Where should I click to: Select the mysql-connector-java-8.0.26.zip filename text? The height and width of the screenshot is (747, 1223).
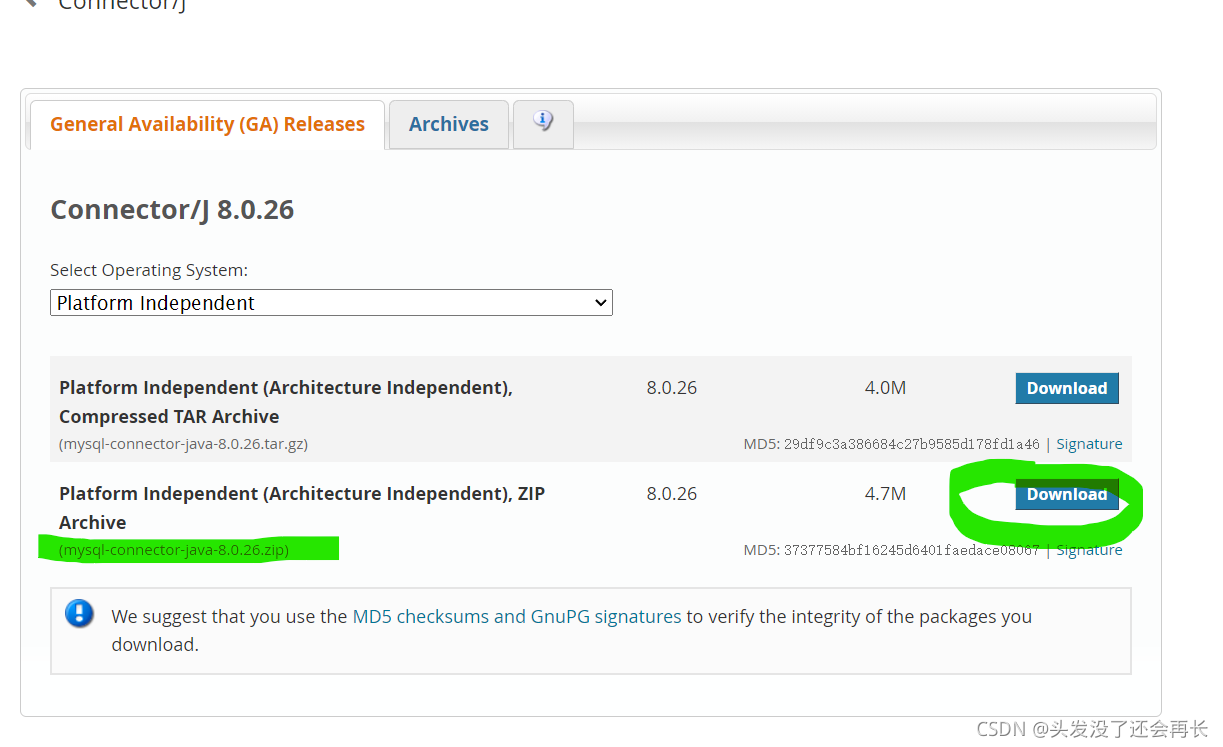(175, 550)
